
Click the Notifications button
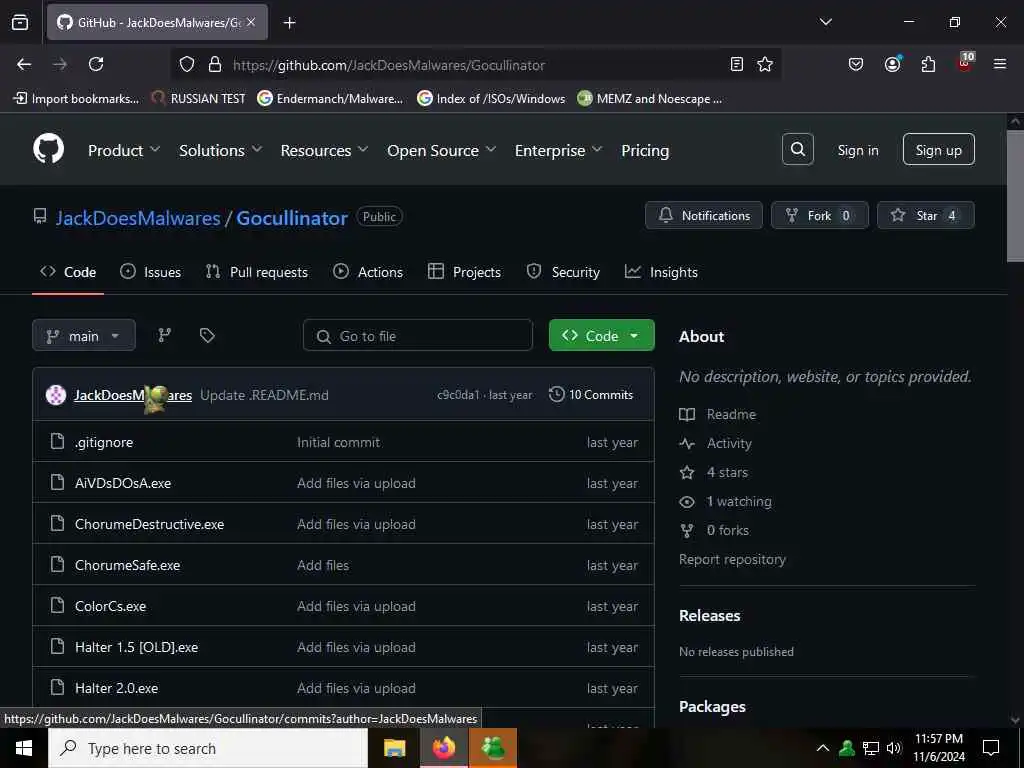click(704, 216)
